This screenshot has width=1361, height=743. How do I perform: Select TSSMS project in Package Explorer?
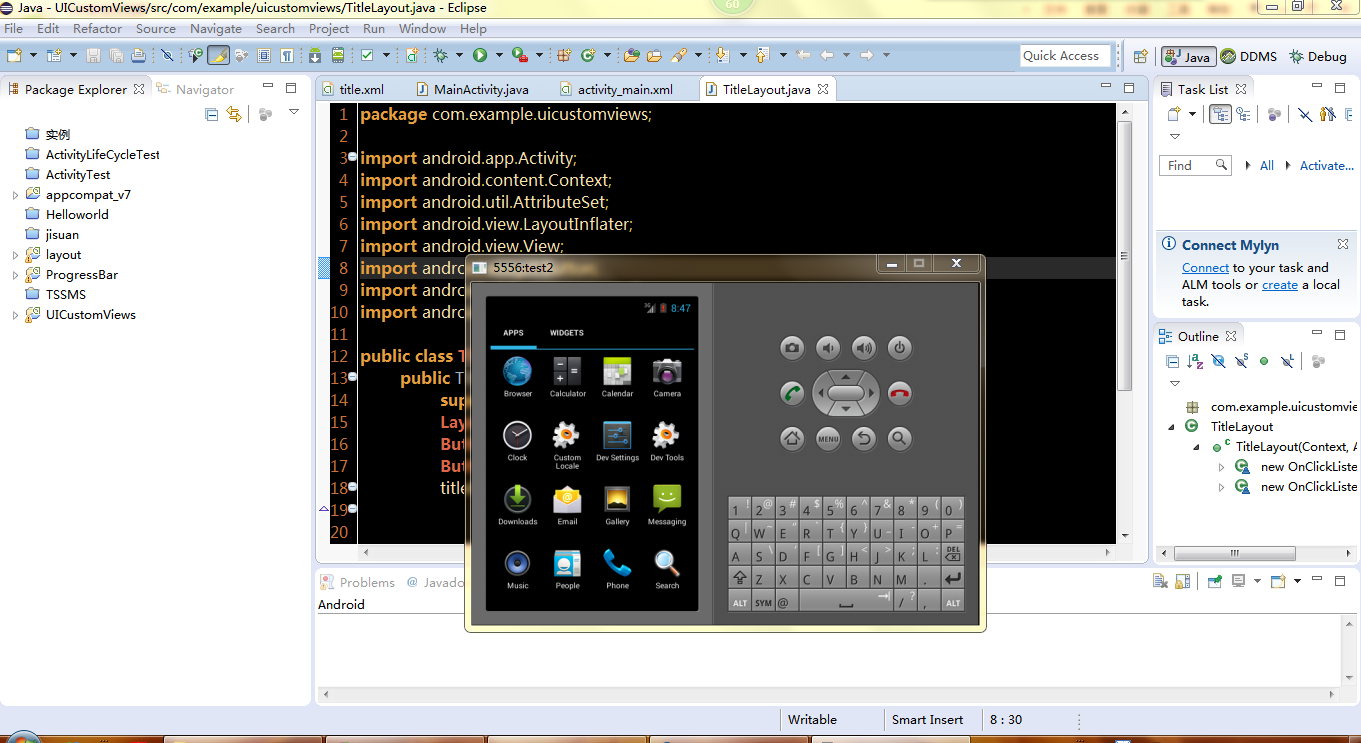click(x=66, y=295)
